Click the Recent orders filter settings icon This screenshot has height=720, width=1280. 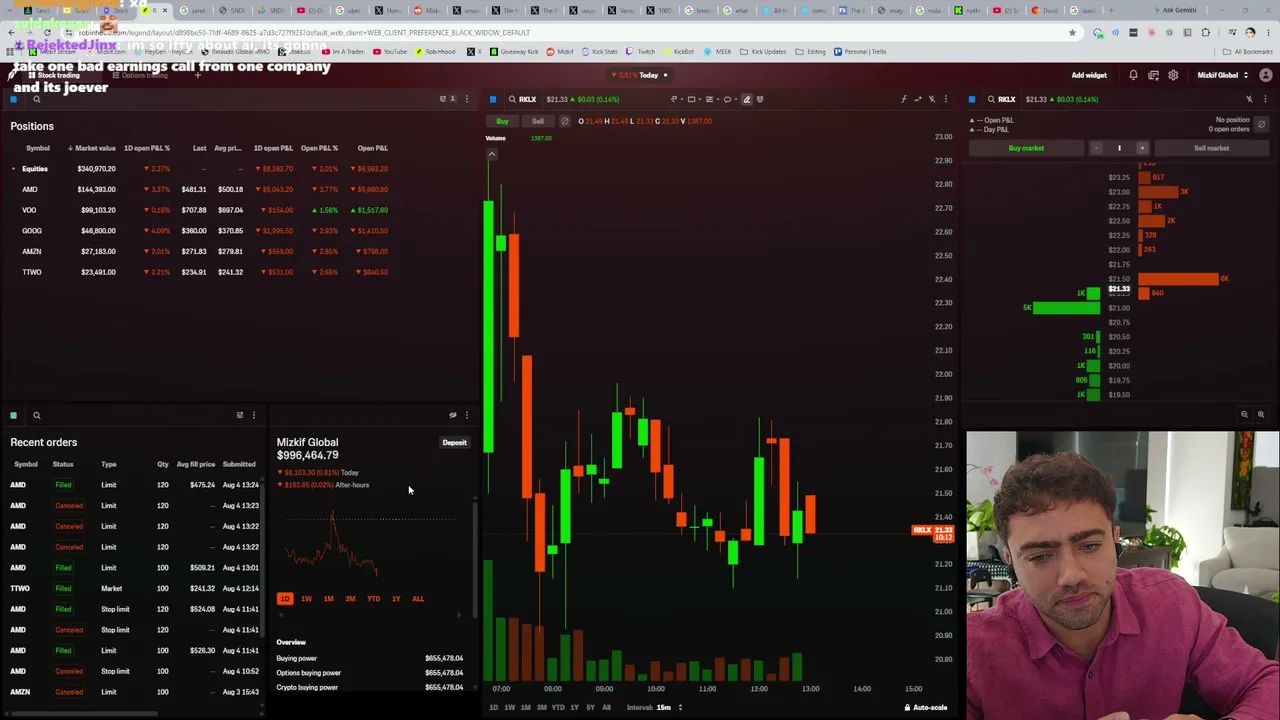pyautogui.click(x=239, y=415)
